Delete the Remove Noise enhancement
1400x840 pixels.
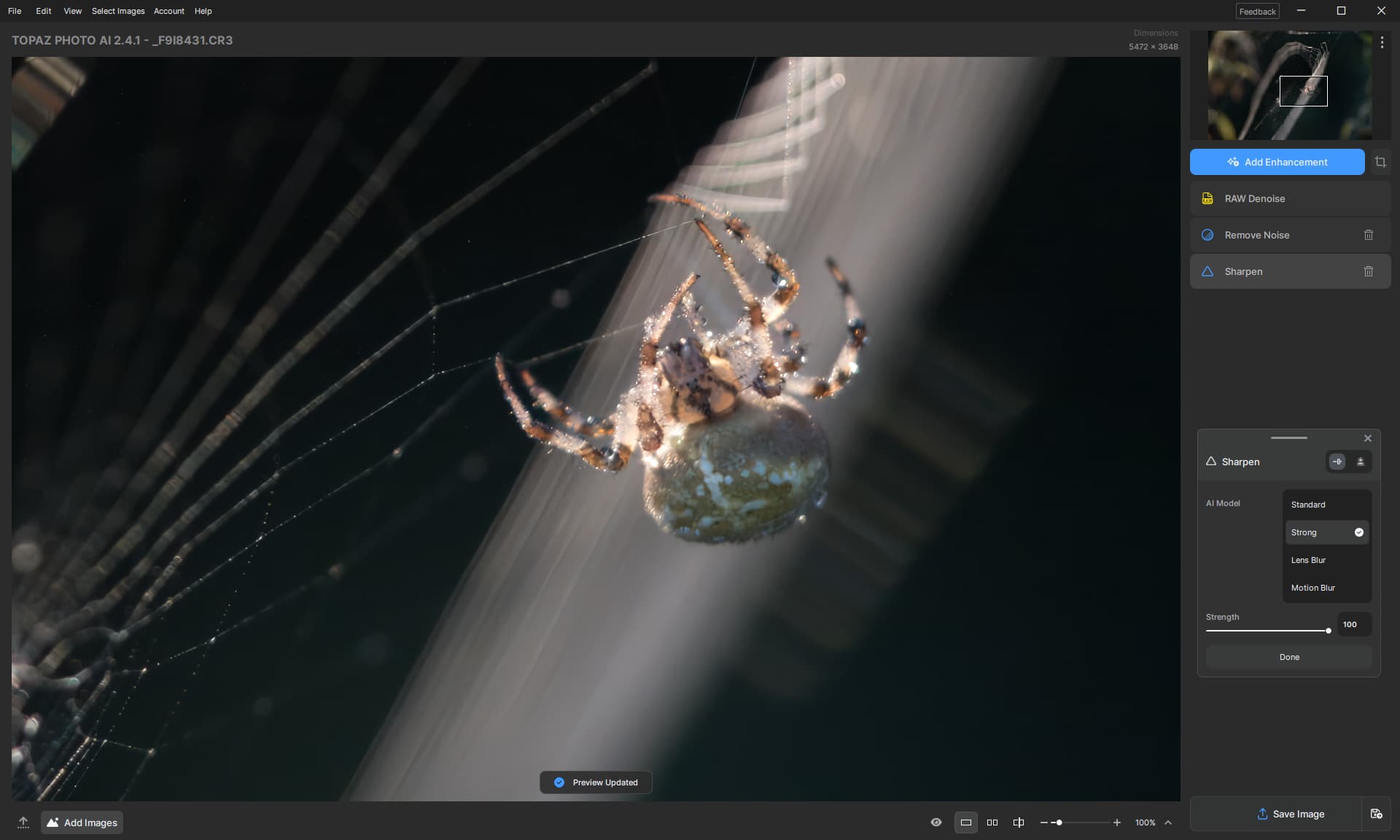coord(1368,235)
